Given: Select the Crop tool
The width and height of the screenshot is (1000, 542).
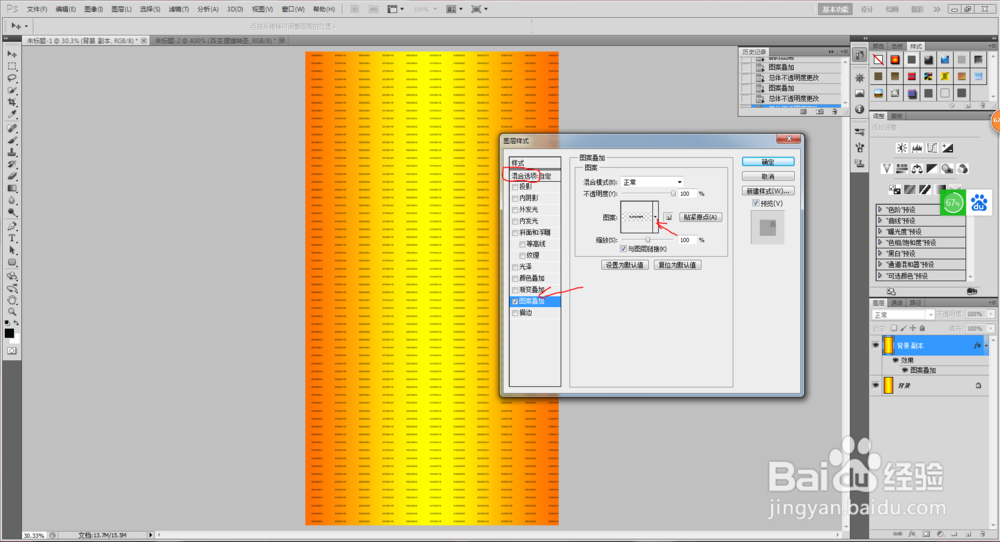Looking at the screenshot, I should pos(12,103).
